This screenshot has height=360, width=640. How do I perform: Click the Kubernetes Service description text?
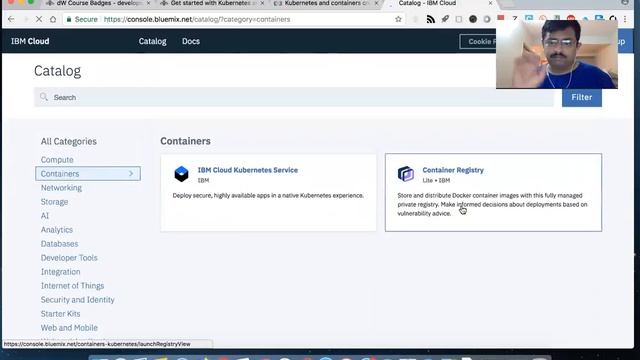[x=268, y=196]
